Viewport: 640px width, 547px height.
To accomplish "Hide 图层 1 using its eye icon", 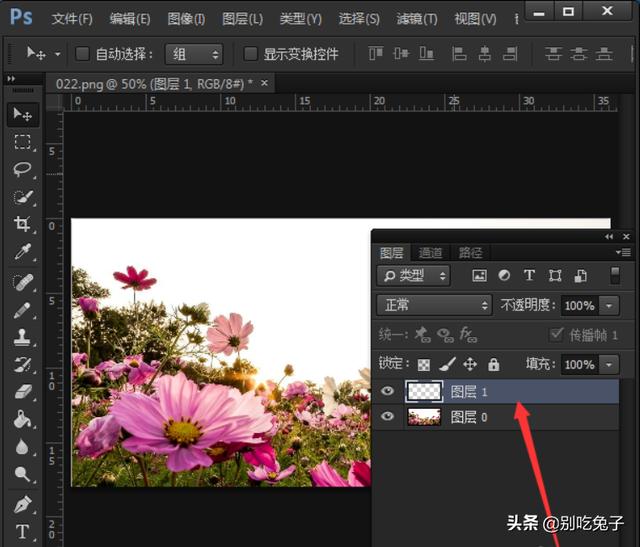I will pos(388,392).
